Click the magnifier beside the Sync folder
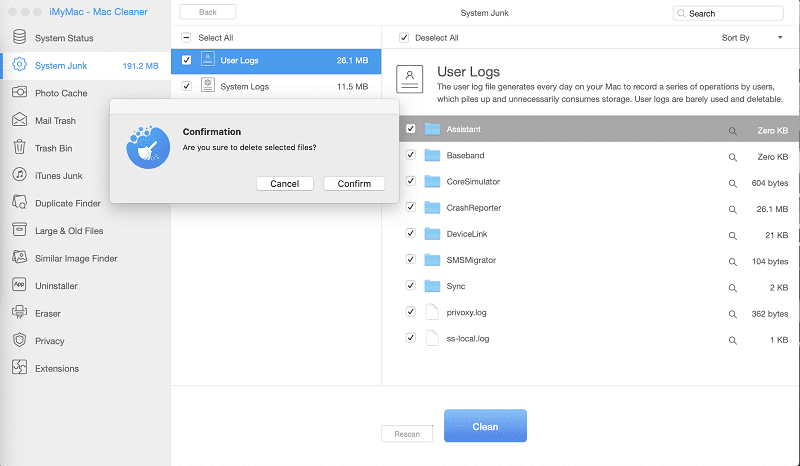 (x=733, y=288)
